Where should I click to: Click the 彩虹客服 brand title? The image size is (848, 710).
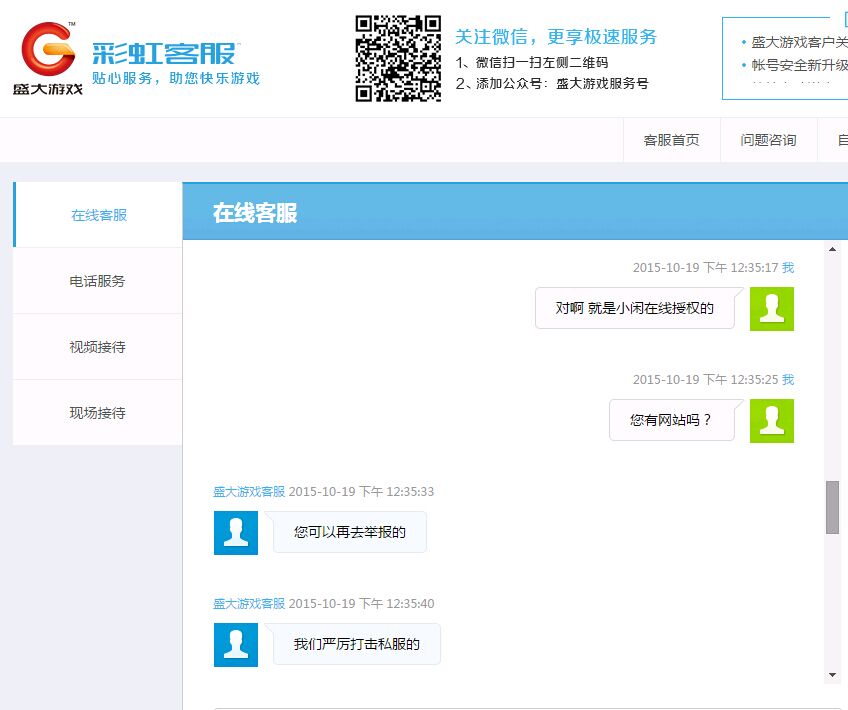pyautogui.click(x=165, y=53)
